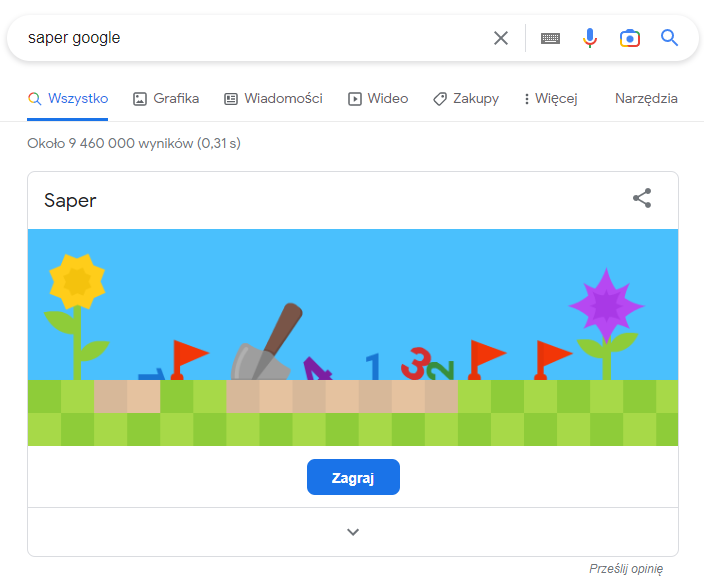Screen dimensions: 704x588
Task: Open the Wiadomości tab
Action: (x=273, y=98)
